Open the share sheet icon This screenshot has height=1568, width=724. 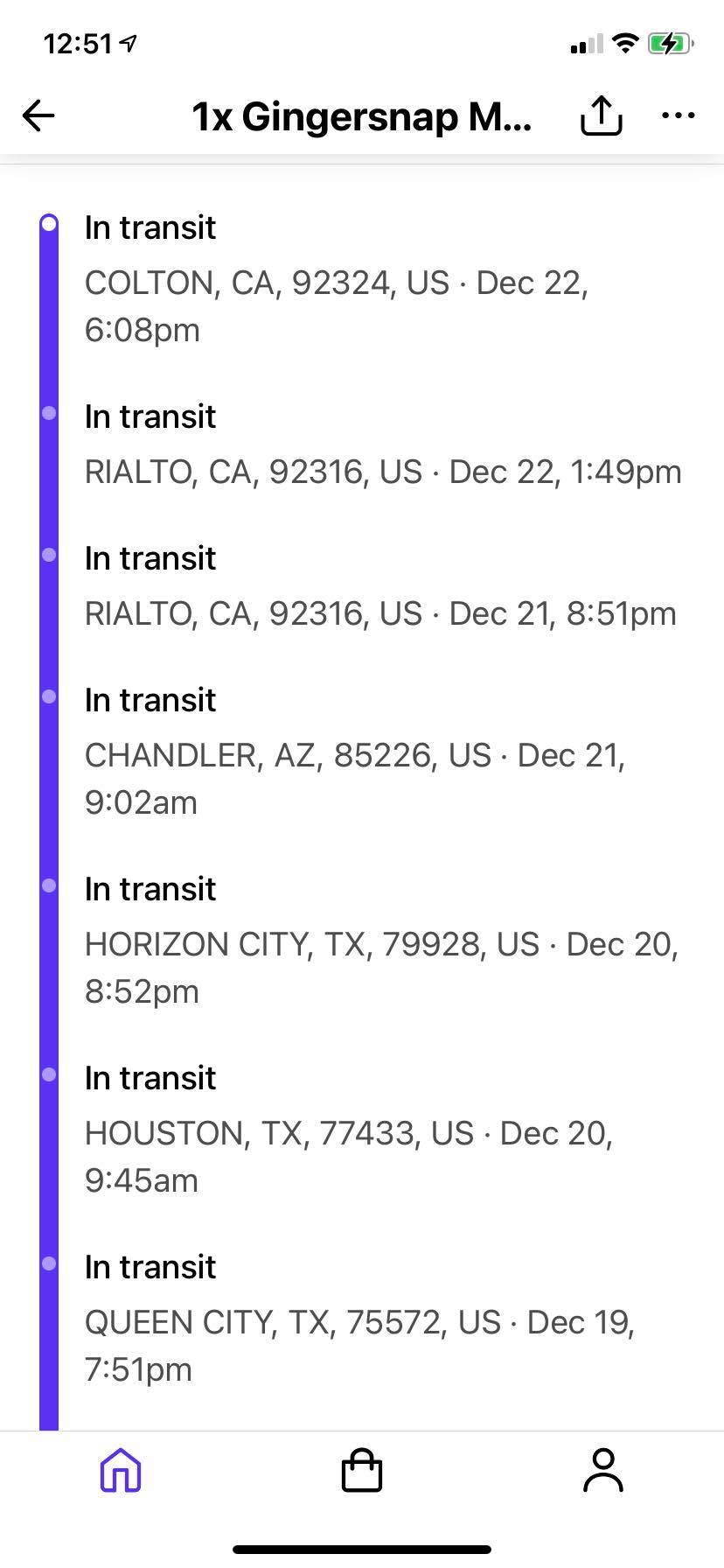coord(602,115)
